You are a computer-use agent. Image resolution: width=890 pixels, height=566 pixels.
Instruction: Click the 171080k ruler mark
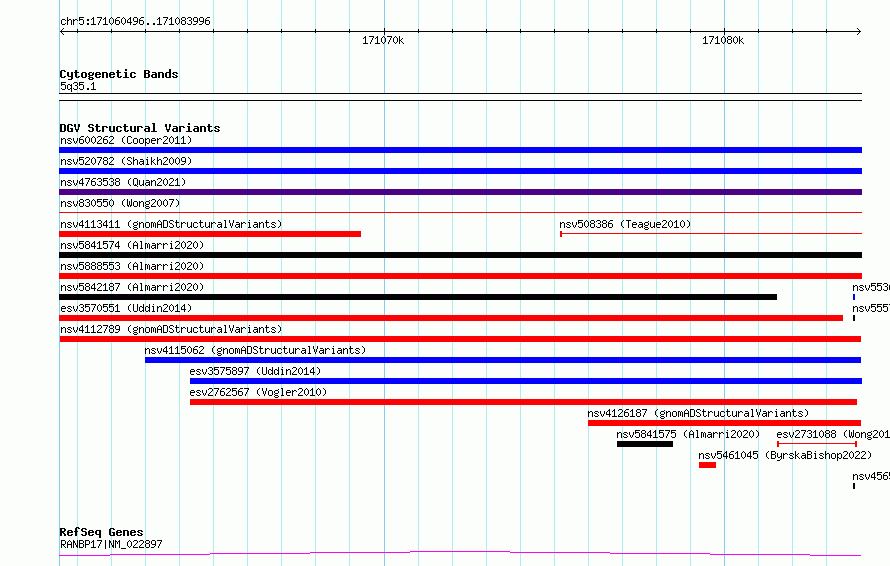[x=723, y=40]
